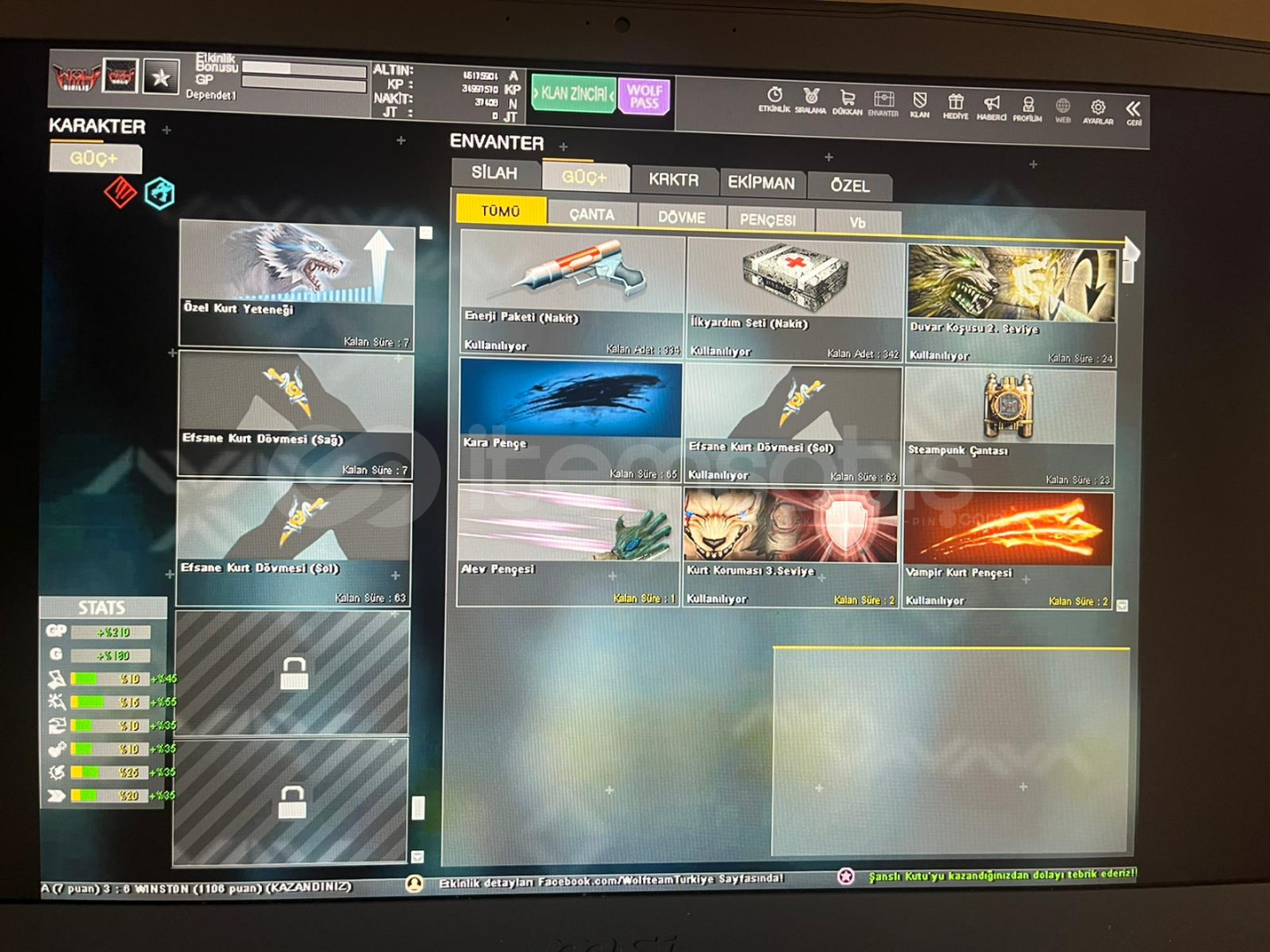Open the KLAN ZİNCİRİ button

[573, 93]
